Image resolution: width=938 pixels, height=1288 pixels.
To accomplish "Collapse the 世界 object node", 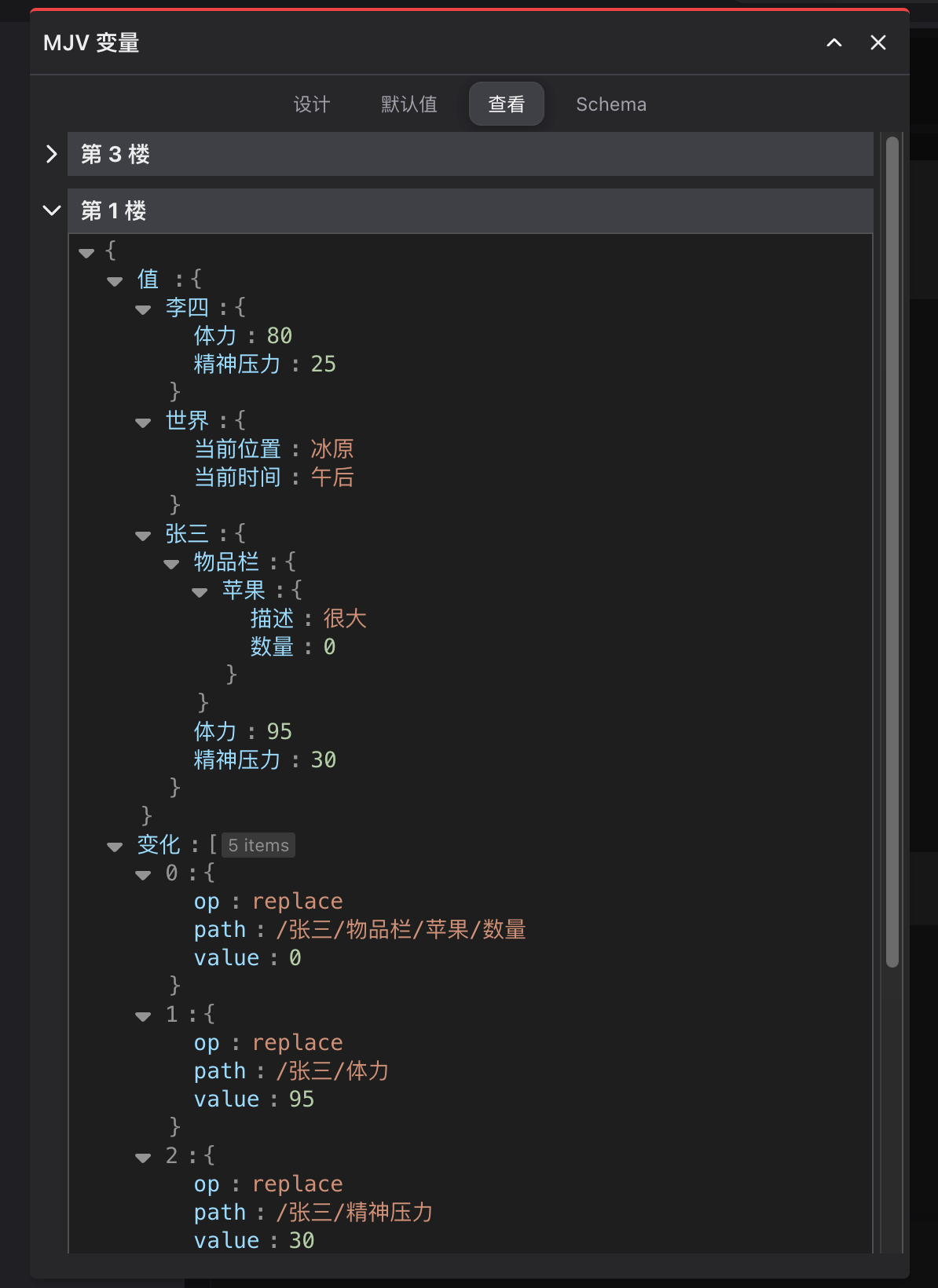I will pyautogui.click(x=143, y=423).
